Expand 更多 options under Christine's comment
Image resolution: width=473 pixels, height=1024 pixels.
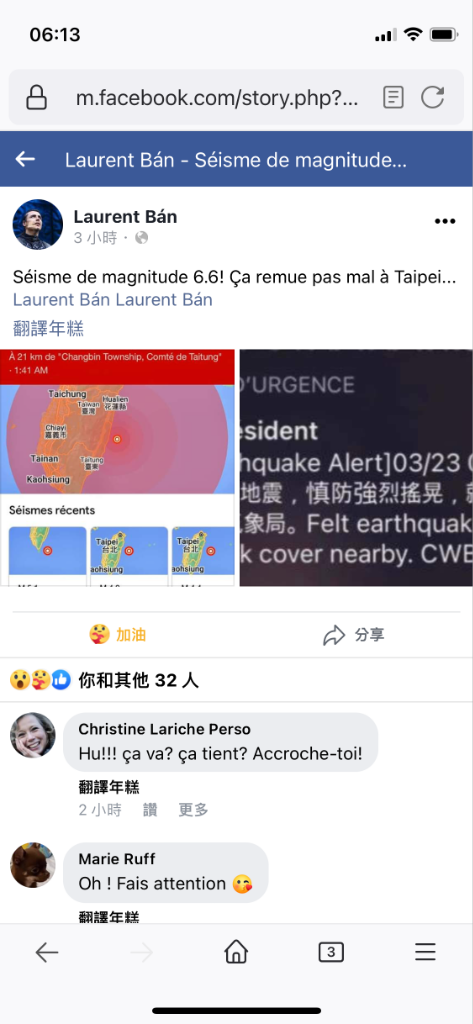click(x=193, y=810)
